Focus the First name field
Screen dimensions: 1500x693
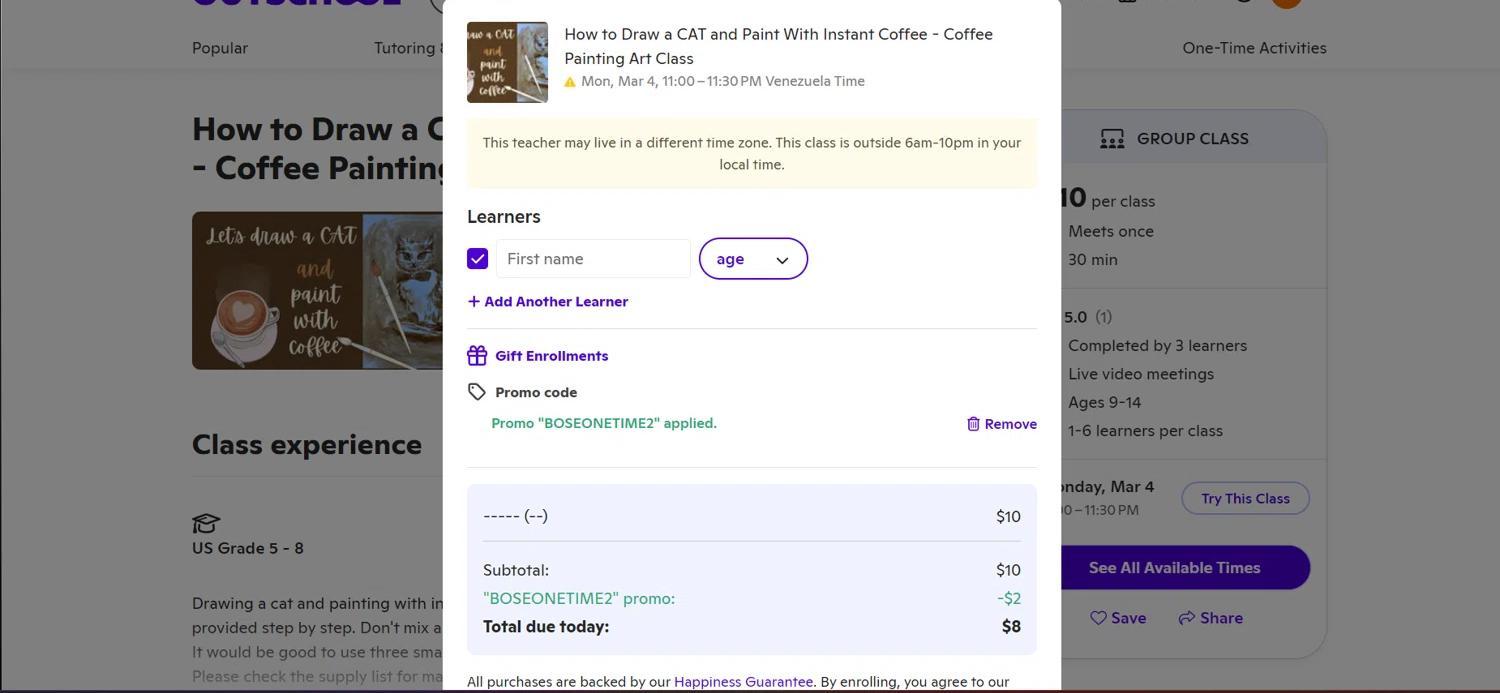pyautogui.click(x=593, y=259)
